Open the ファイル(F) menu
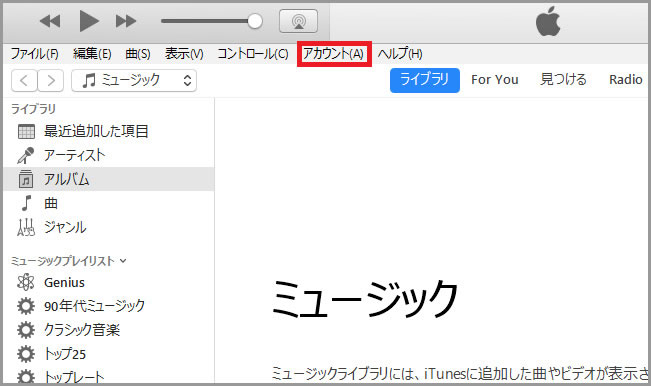 pyautogui.click(x=34, y=54)
